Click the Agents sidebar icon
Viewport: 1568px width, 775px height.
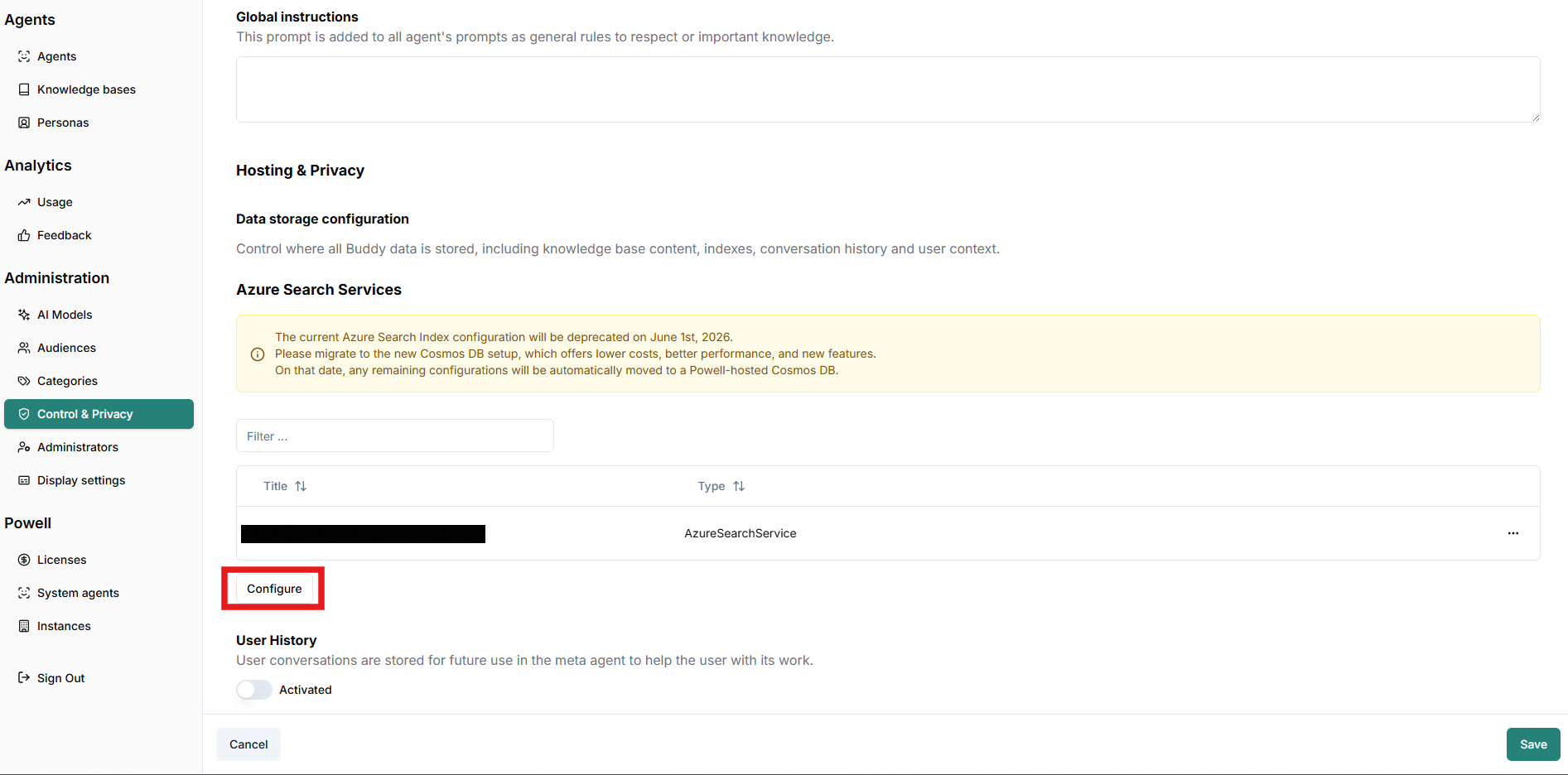click(24, 56)
